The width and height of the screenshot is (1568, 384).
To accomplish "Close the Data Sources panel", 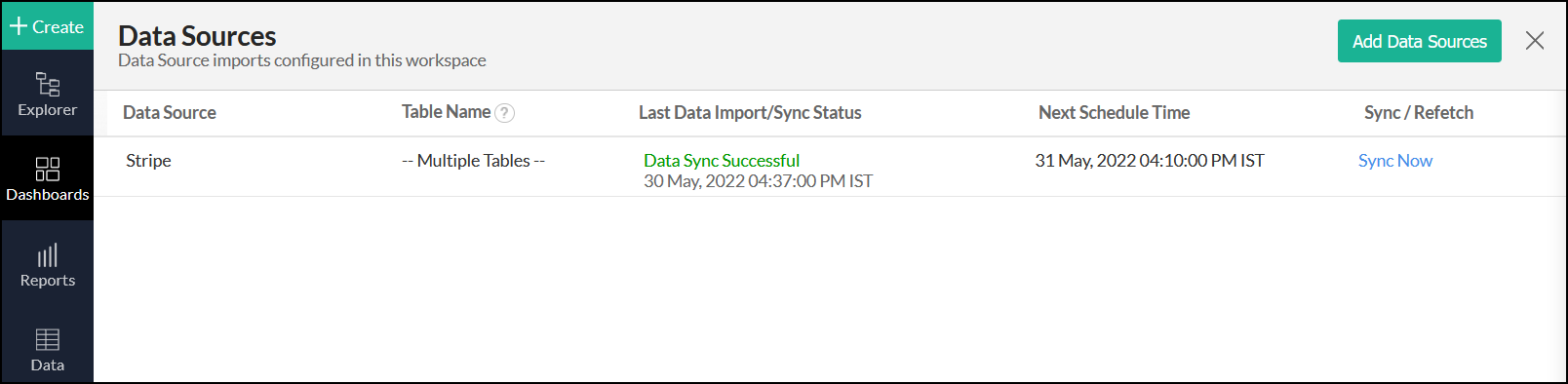I will [x=1535, y=41].
